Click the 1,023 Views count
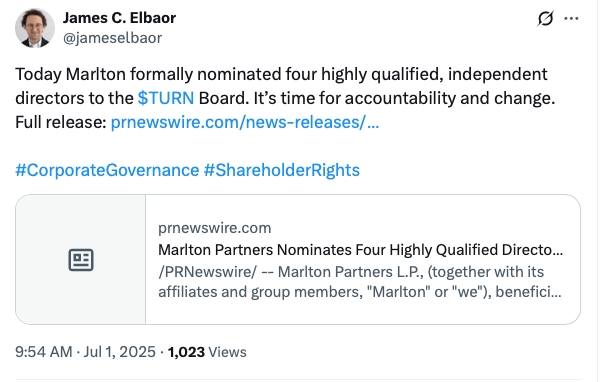The height and width of the screenshot is (382, 603). [x=207, y=352]
